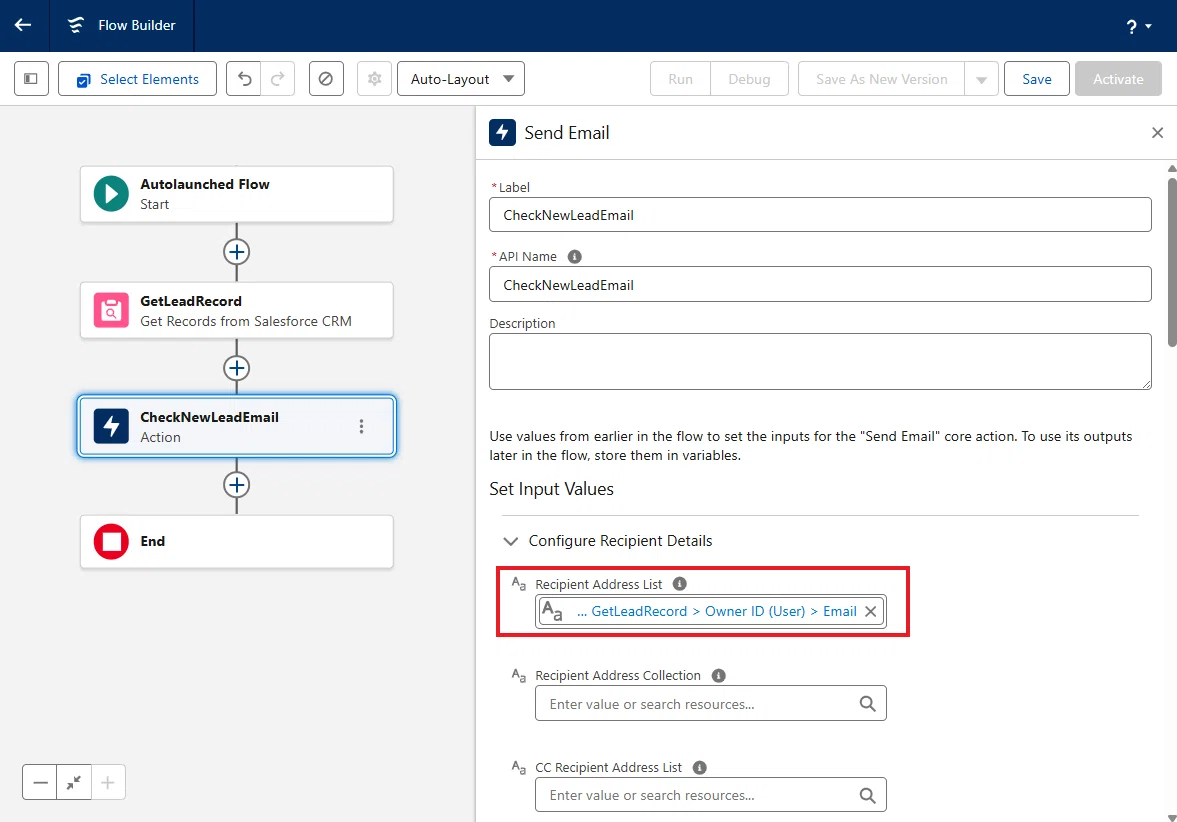The height and width of the screenshot is (822, 1177).
Task: Click the Flow Builder logo icon
Action: [x=76, y=25]
